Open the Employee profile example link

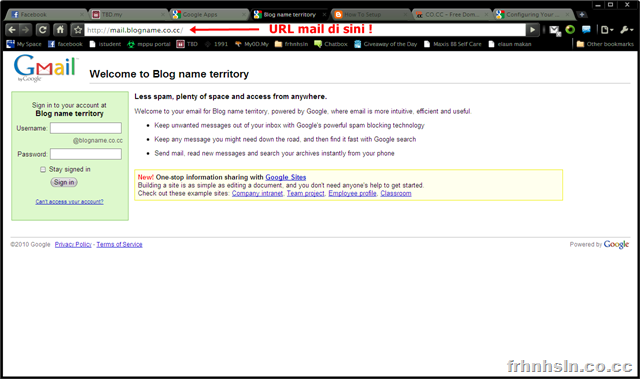click(x=353, y=193)
